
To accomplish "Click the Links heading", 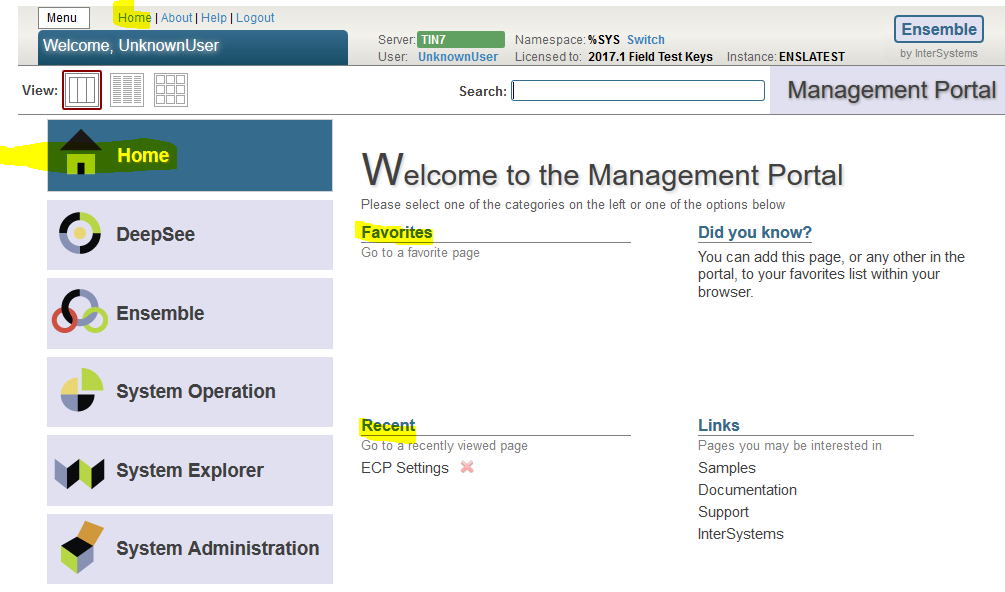I will click(x=718, y=425).
